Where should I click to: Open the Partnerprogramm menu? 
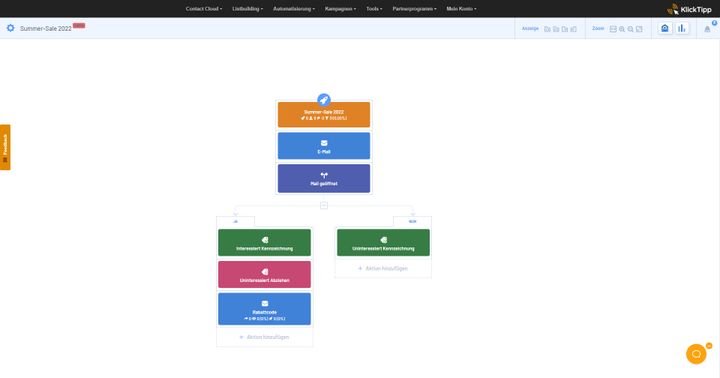tap(415, 9)
